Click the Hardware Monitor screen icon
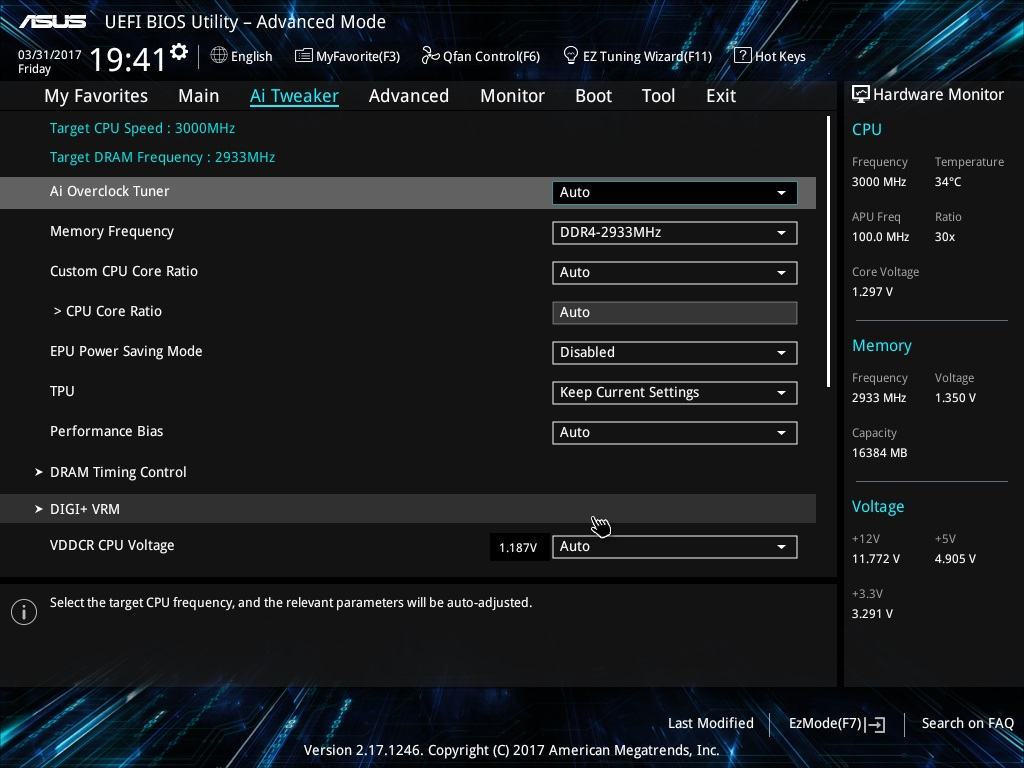The image size is (1024, 768). pyautogui.click(x=861, y=94)
